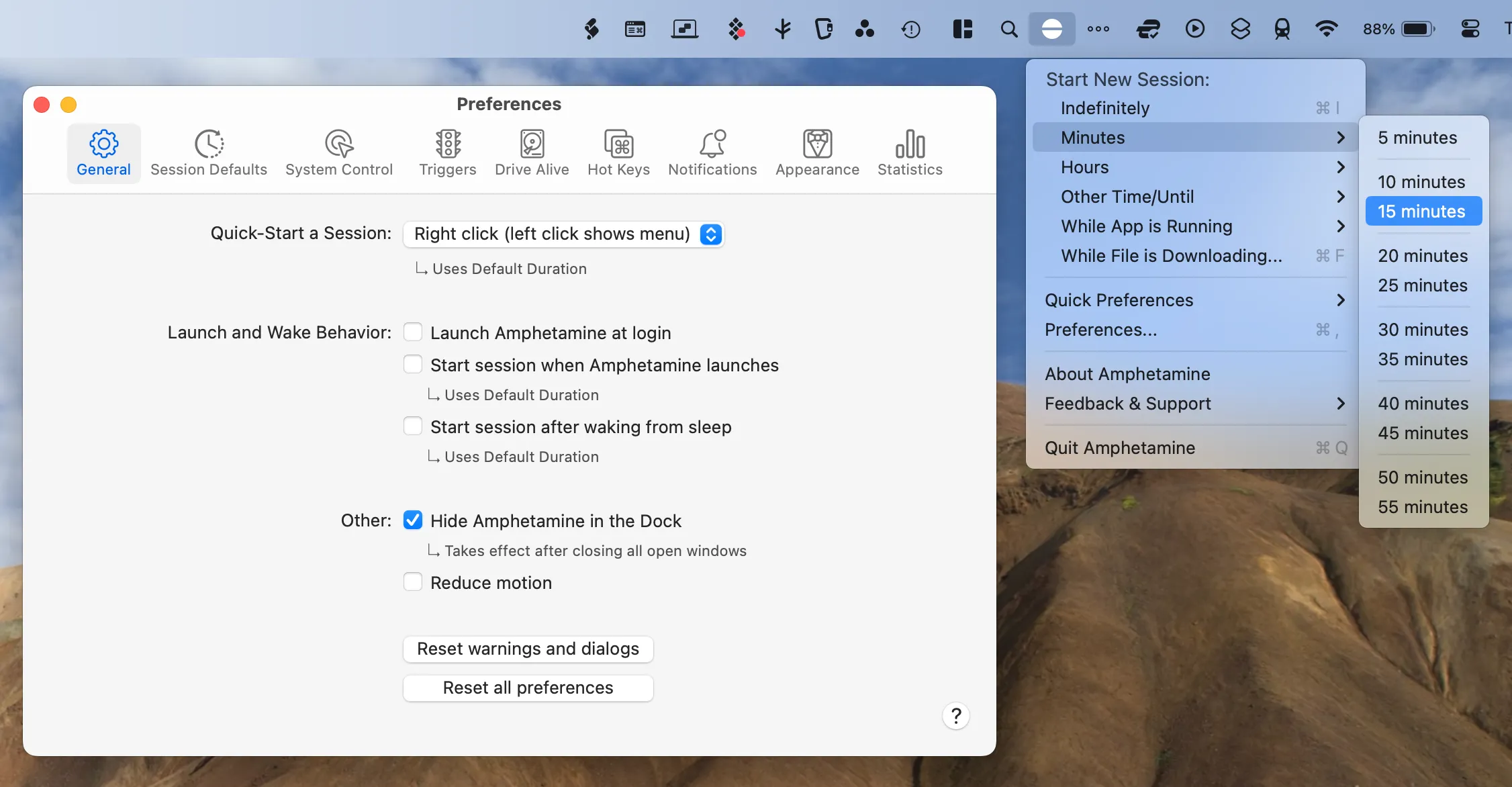Image resolution: width=1512 pixels, height=787 pixels.
Task: Open the System Control preferences pane
Action: coord(338,153)
